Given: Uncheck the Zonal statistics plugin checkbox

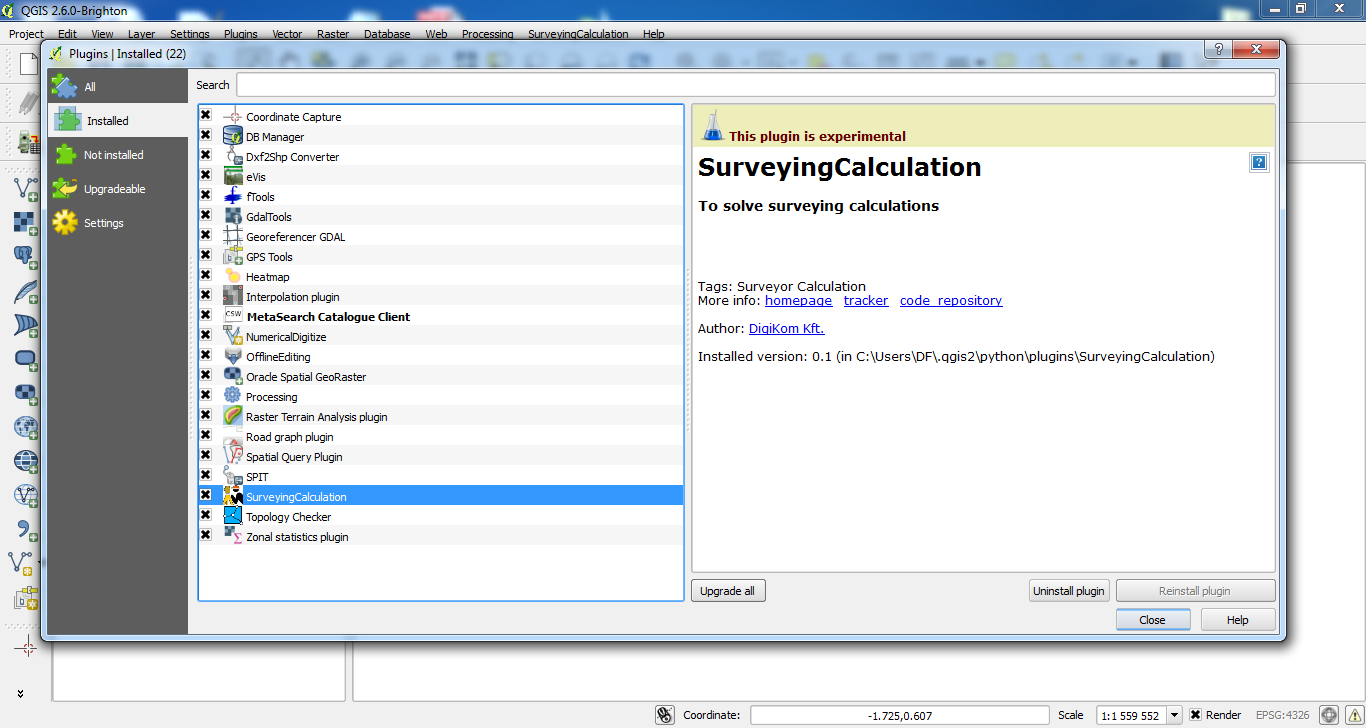Looking at the screenshot, I should (206, 535).
